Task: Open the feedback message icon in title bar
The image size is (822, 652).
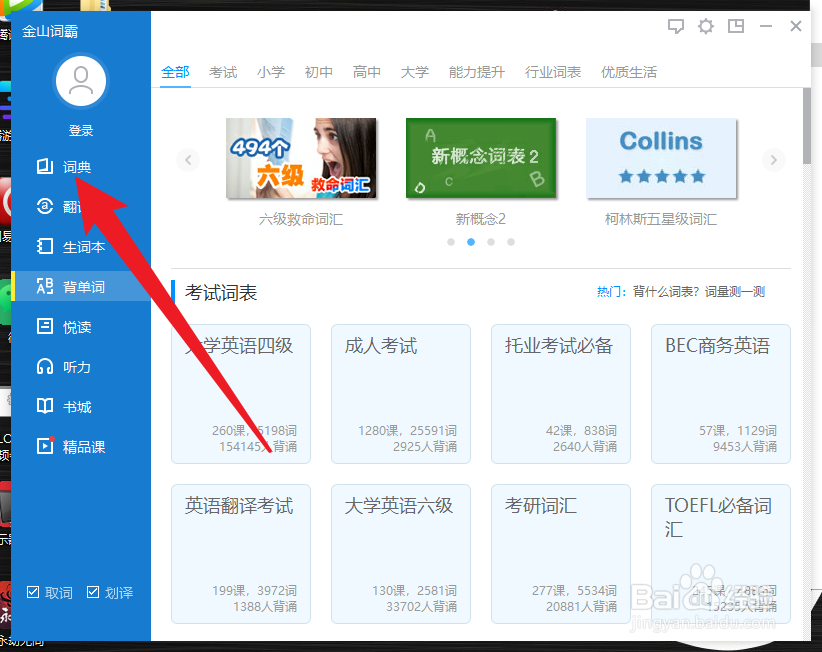Action: (676, 26)
